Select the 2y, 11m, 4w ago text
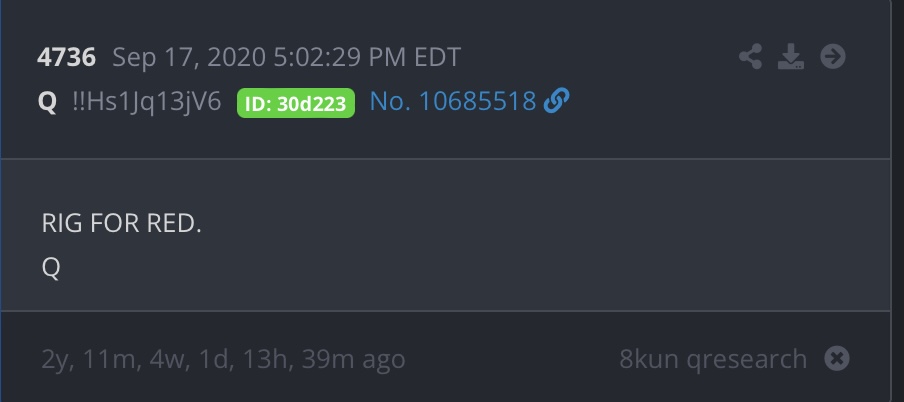 223,359
